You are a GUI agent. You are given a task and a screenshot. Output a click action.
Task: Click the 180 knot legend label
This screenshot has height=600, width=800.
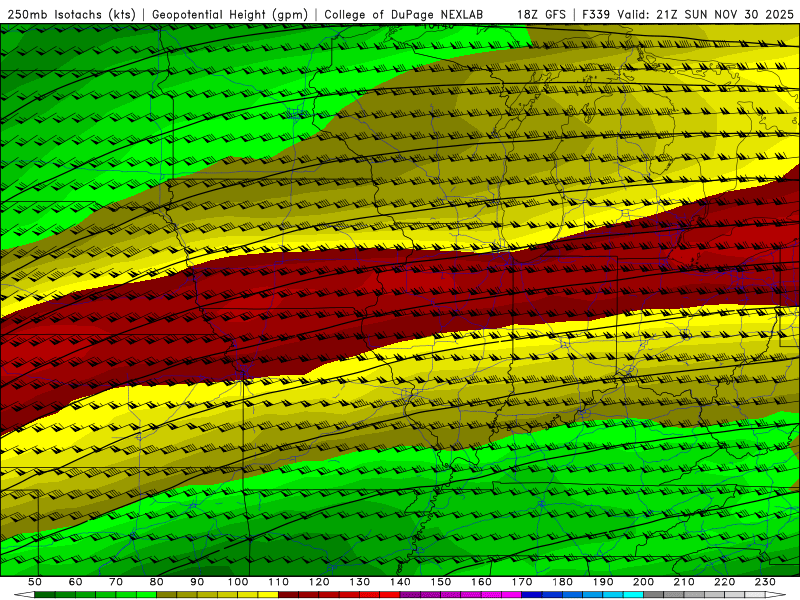(x=562, y=582)
